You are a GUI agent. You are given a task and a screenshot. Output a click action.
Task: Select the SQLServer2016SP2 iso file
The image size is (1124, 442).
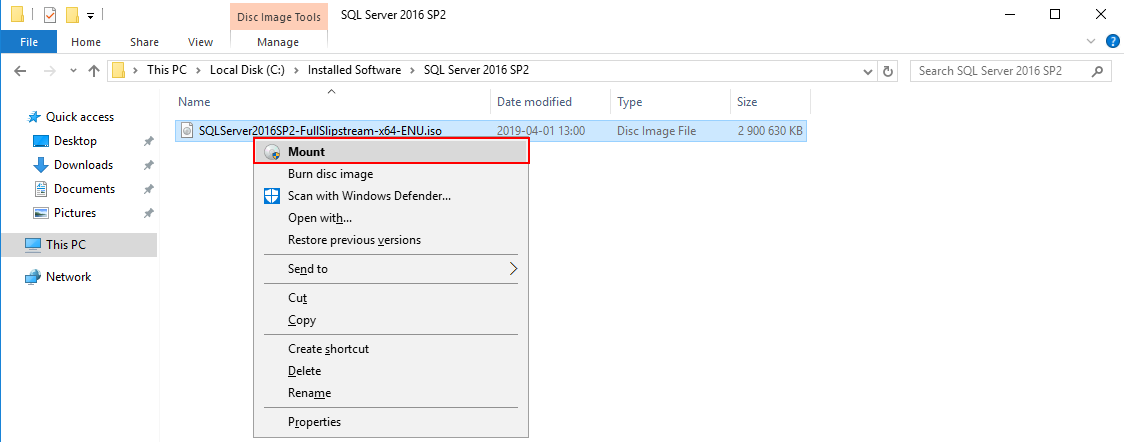click(x=491, y=131)
